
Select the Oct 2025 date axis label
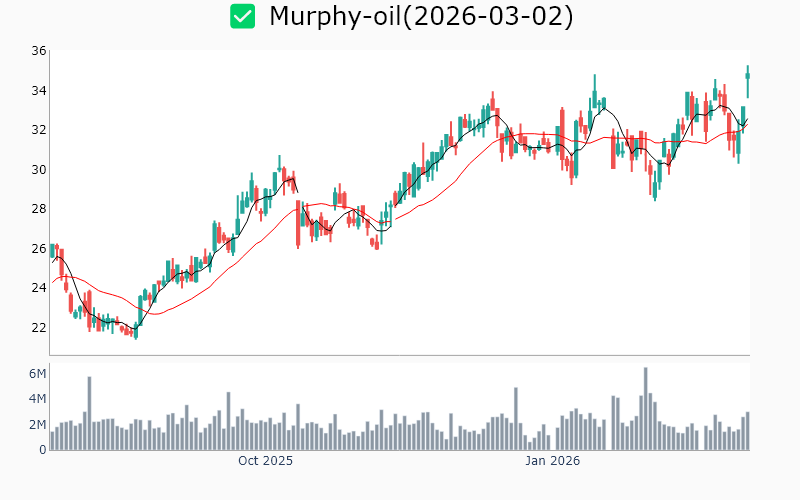[x=265, y=461]
